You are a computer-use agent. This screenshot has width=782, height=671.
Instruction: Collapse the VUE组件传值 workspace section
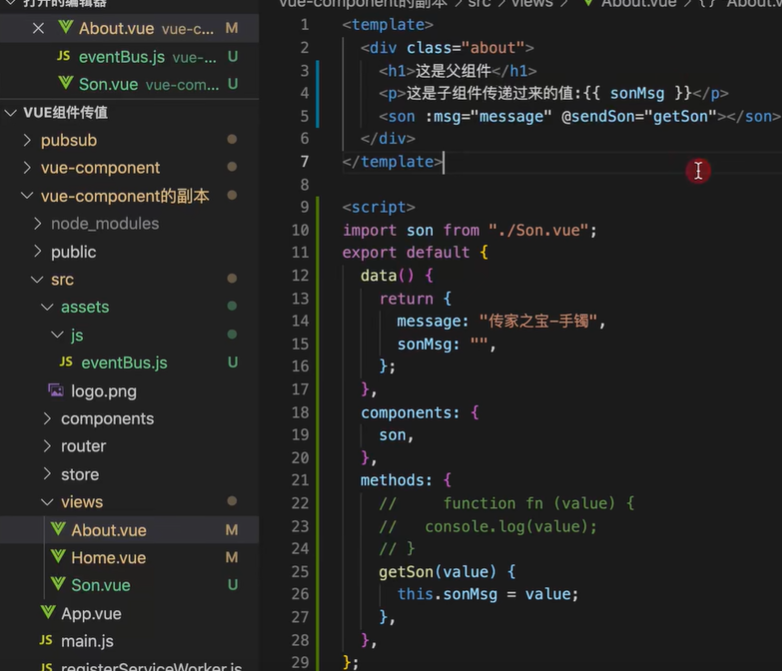click(x=10, y=113)
